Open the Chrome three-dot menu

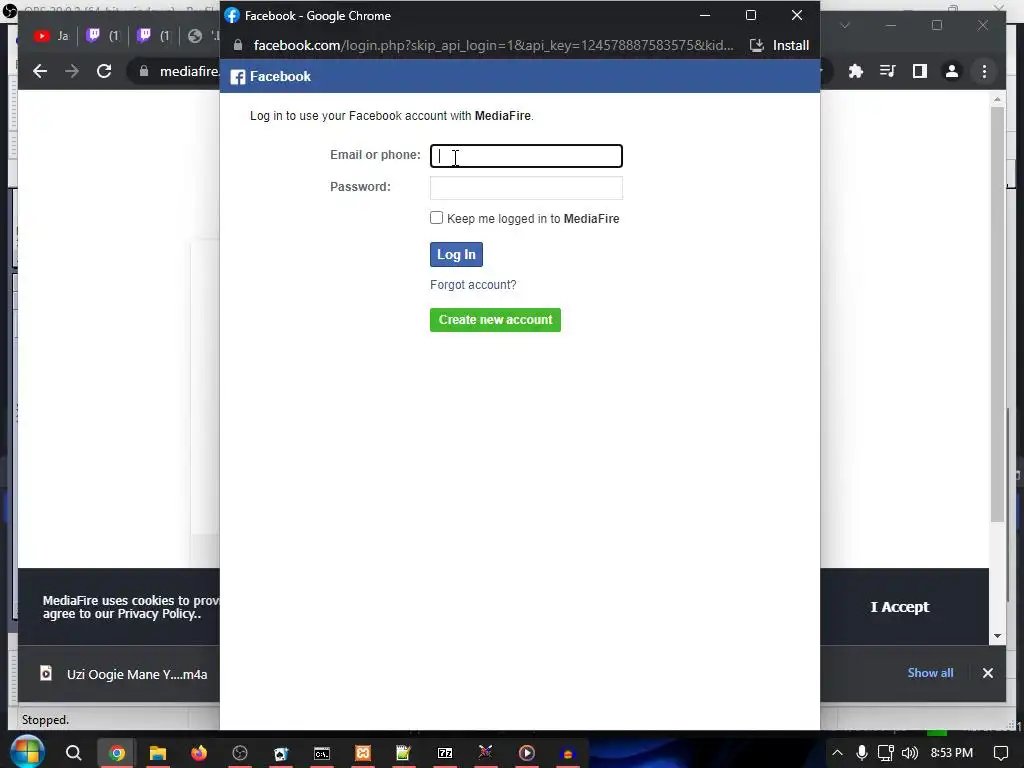click(x=984, y=71)
